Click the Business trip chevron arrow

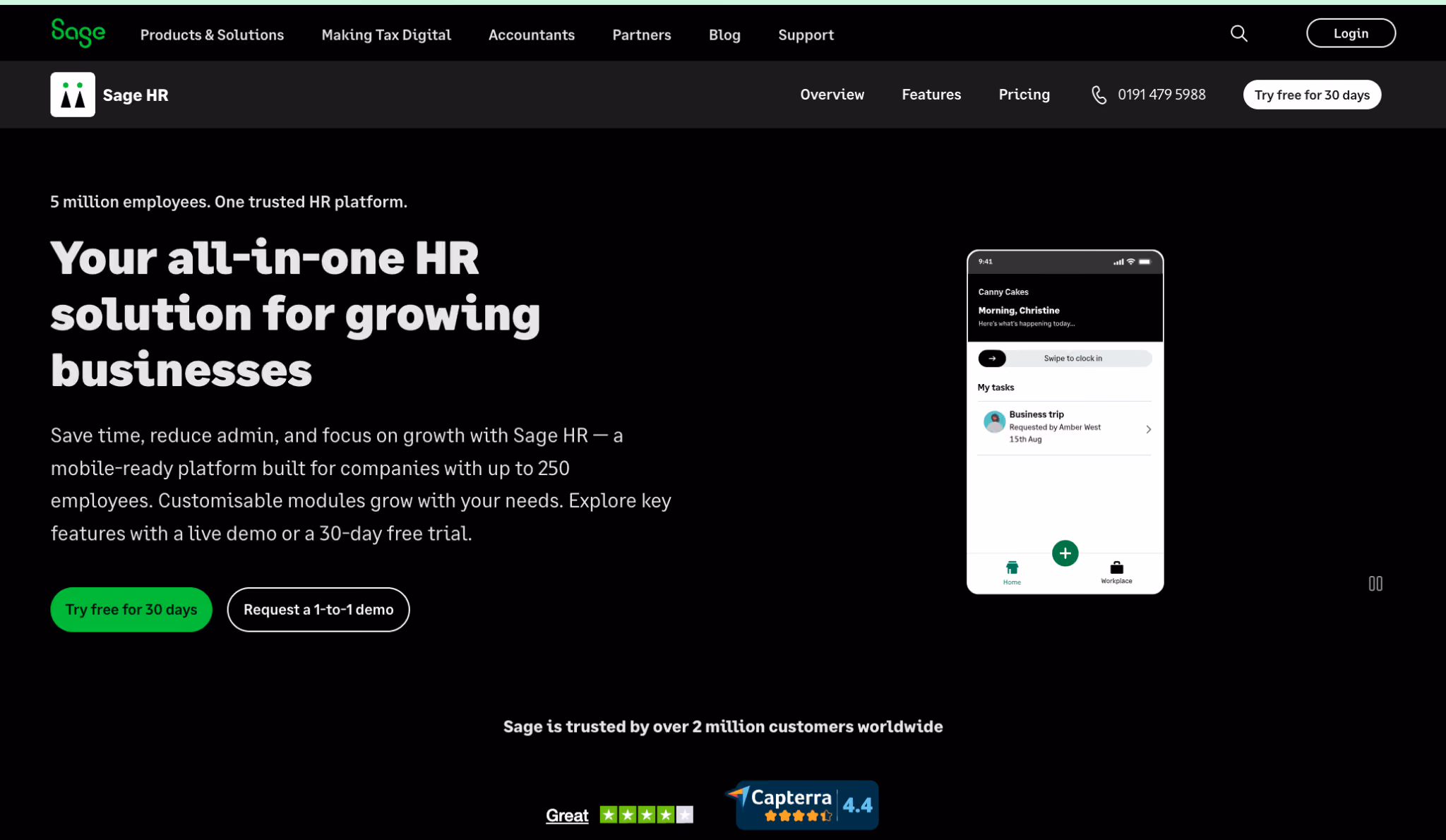(x=1149, y=429)
